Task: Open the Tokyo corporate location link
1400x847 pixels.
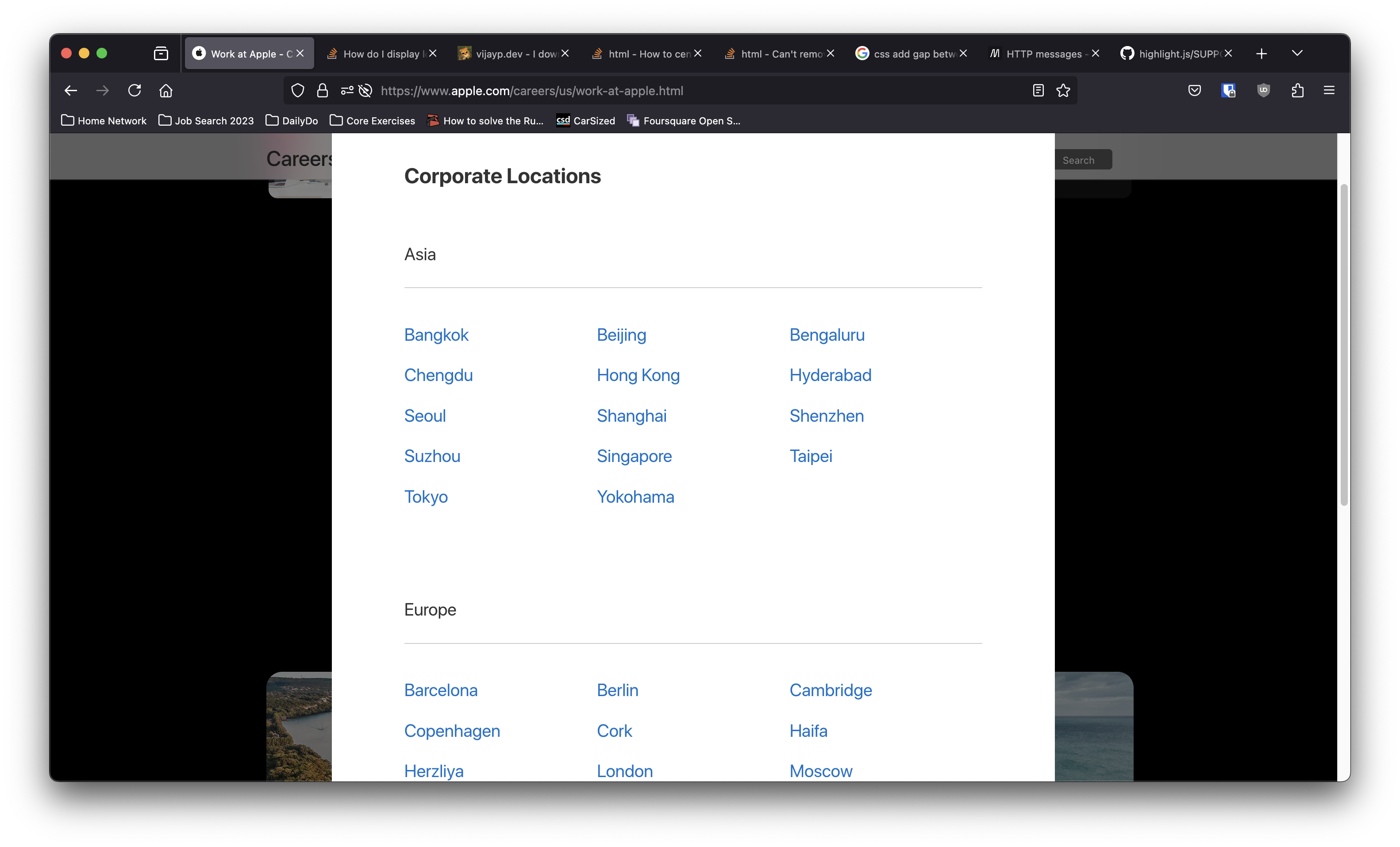Action: point(426,497)
